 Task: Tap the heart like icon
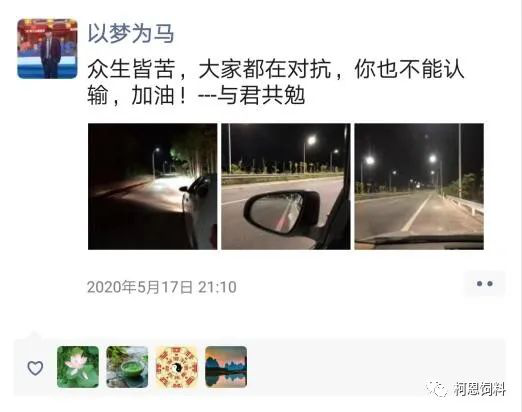35,368
